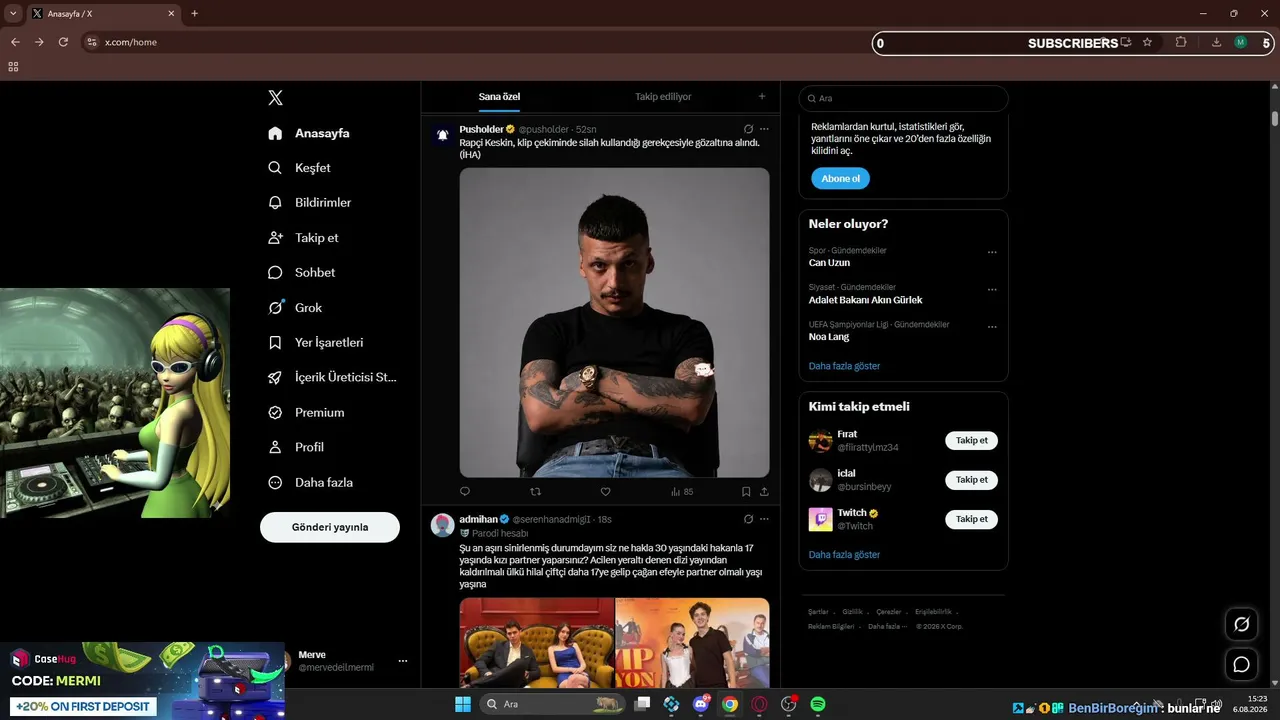Open the browser tab search dropdown
Image resolution: width=1280 pixels, height=720 pixels.
13,14
